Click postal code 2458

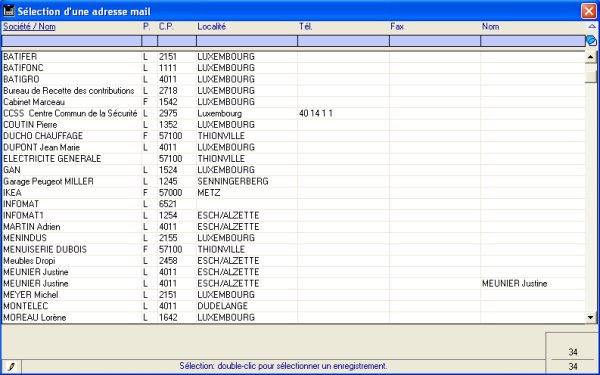click(168, 261)
